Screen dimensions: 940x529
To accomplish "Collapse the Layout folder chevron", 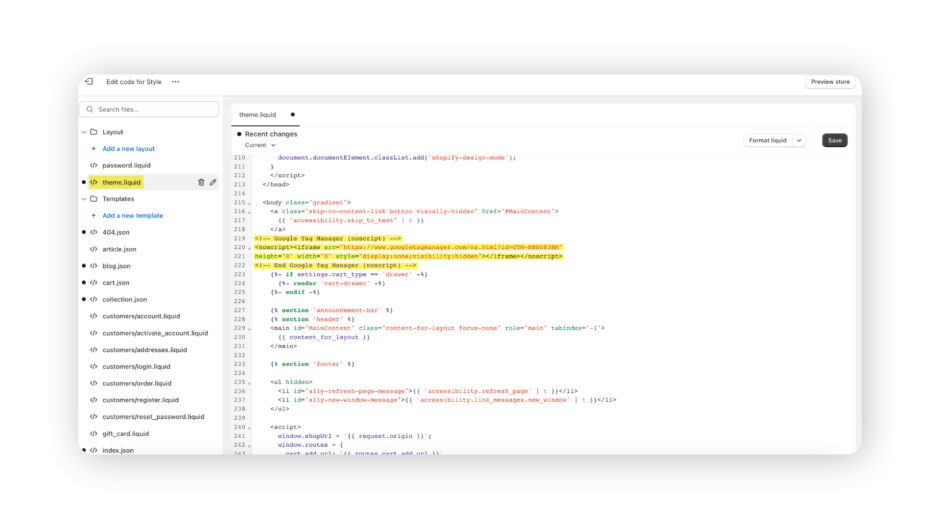I will (84, 132).
